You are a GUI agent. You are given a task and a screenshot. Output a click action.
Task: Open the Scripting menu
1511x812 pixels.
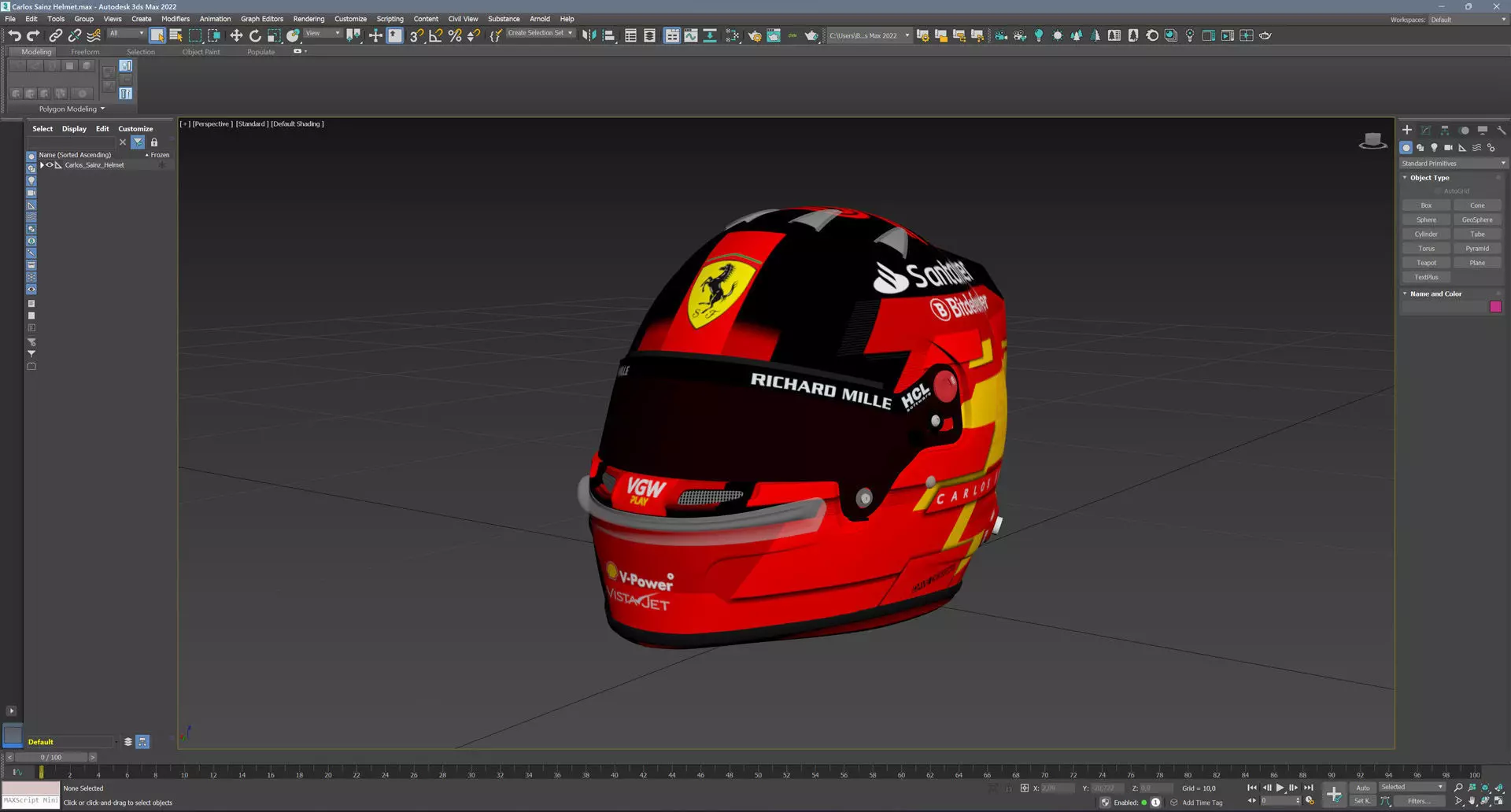pyautogui.click(x=390, y=19)
